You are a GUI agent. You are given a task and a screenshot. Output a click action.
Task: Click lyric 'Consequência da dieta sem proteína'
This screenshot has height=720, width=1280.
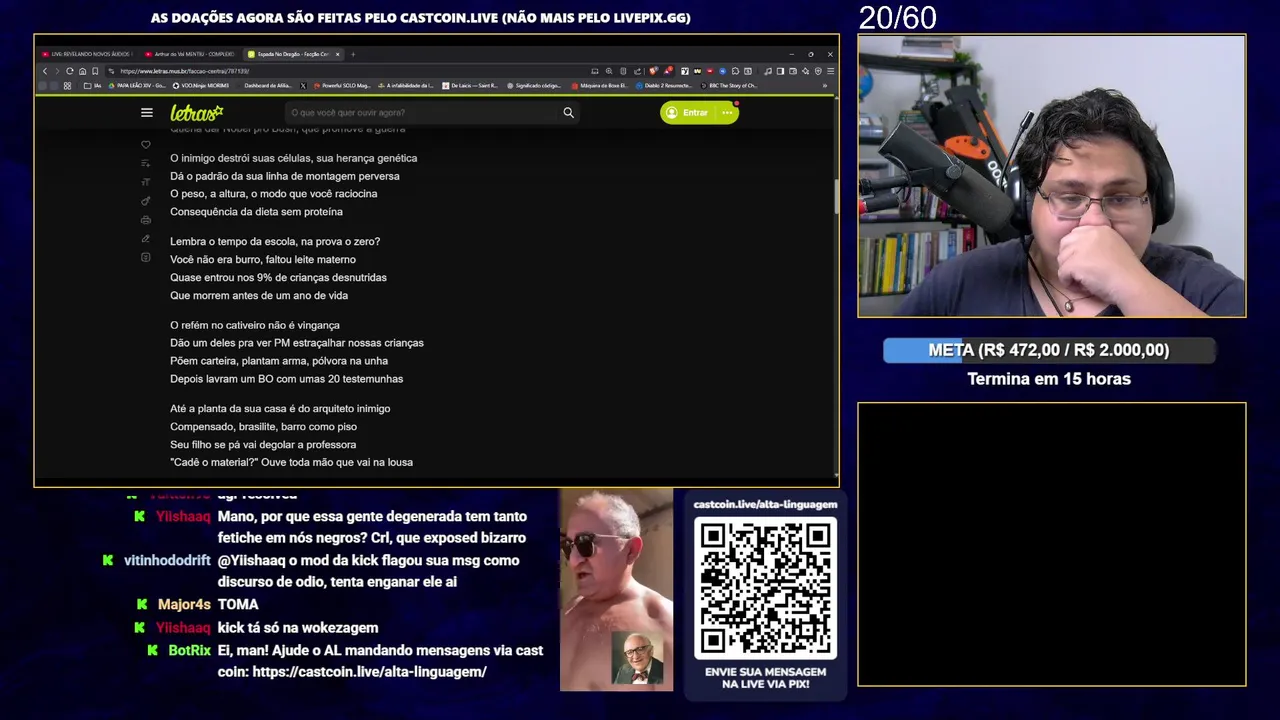[256, 212]
